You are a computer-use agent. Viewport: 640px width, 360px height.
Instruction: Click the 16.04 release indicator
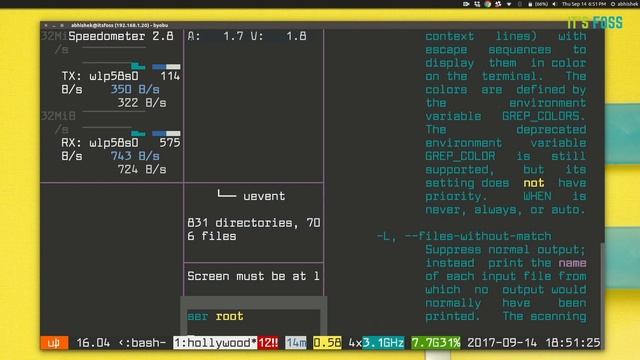pyautogui.click(x=93, y=343)
